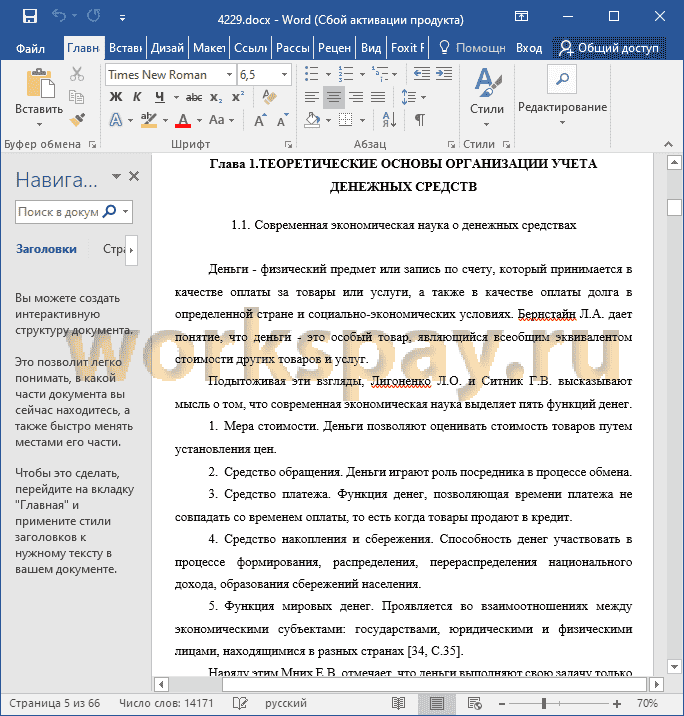
Task: Toggle italic formatting К
Action: [137, 97]
